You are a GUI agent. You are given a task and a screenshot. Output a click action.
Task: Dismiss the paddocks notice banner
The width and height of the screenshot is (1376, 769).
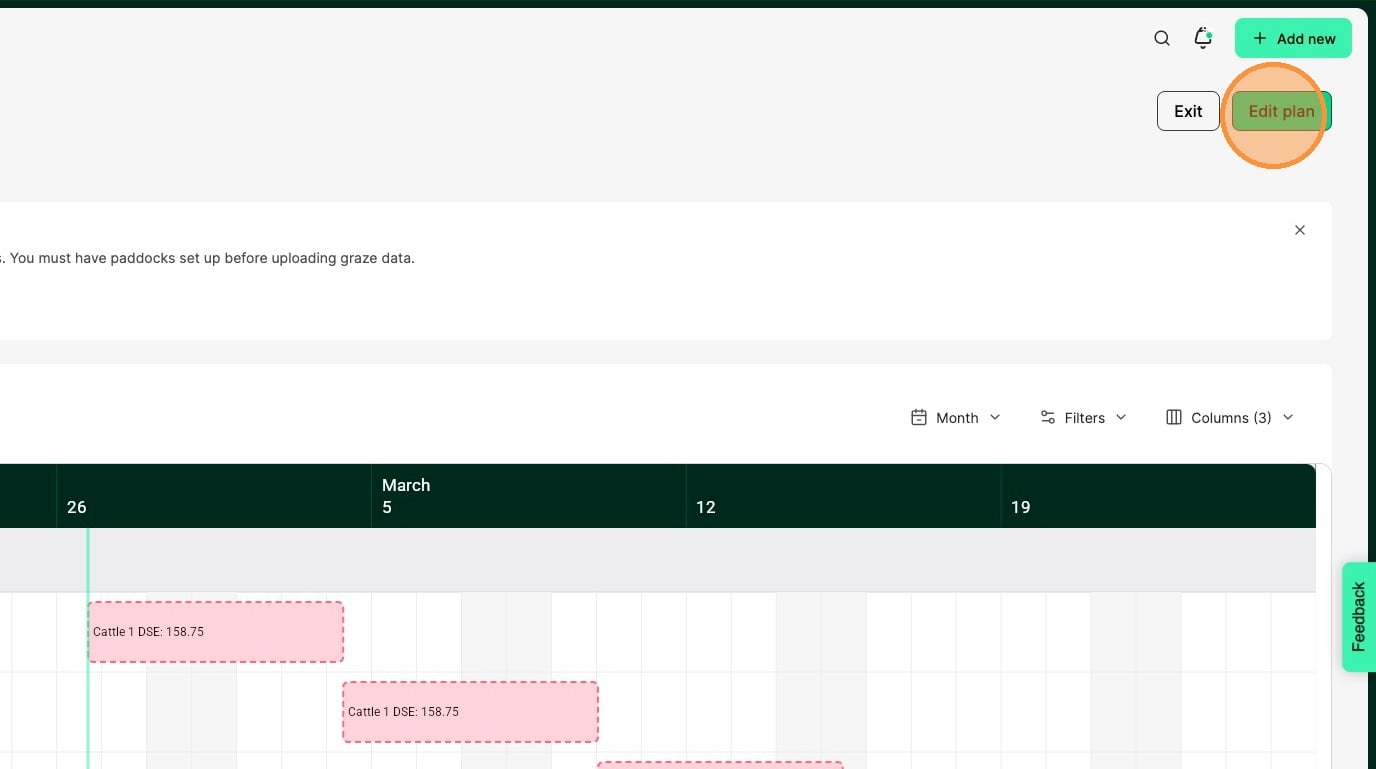coord(1300,230)
